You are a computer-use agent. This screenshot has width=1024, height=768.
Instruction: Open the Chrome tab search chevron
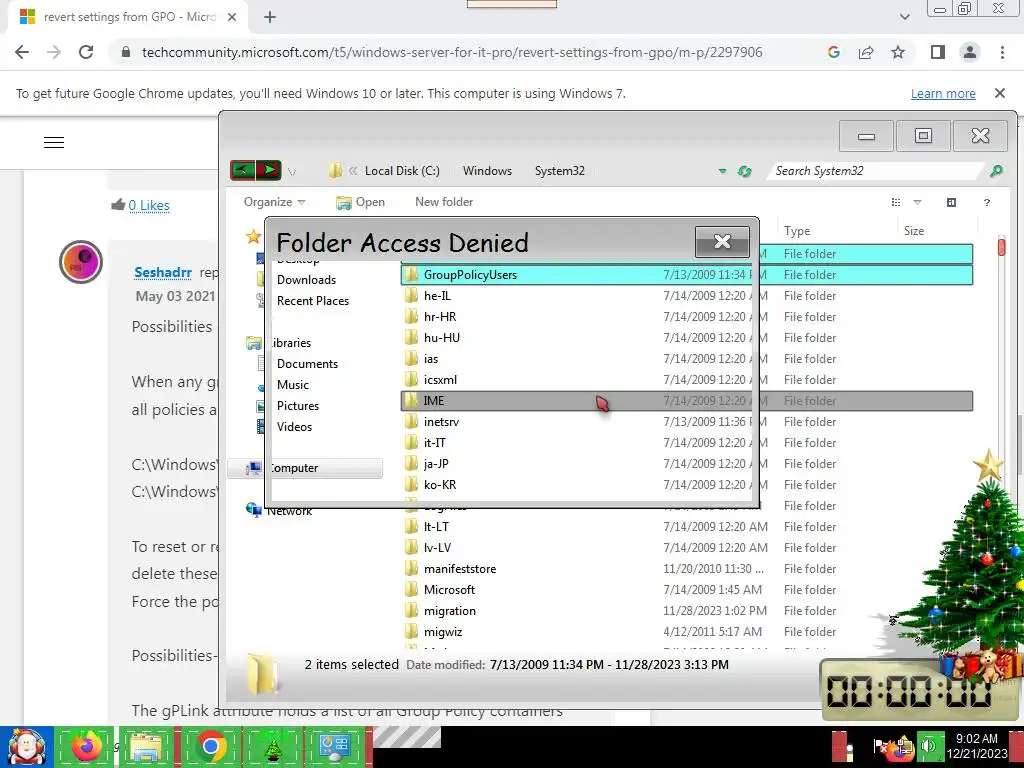(x=904, y=17)
